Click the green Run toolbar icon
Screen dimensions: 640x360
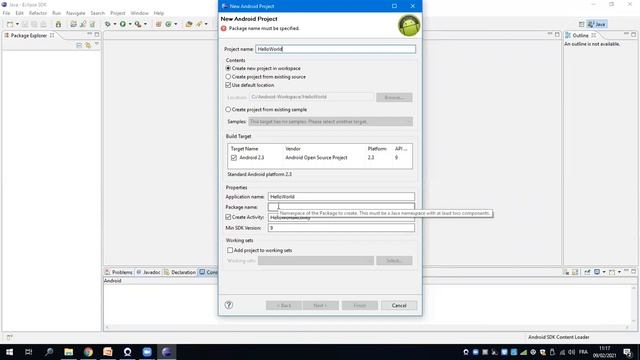(x=123, y=24)
